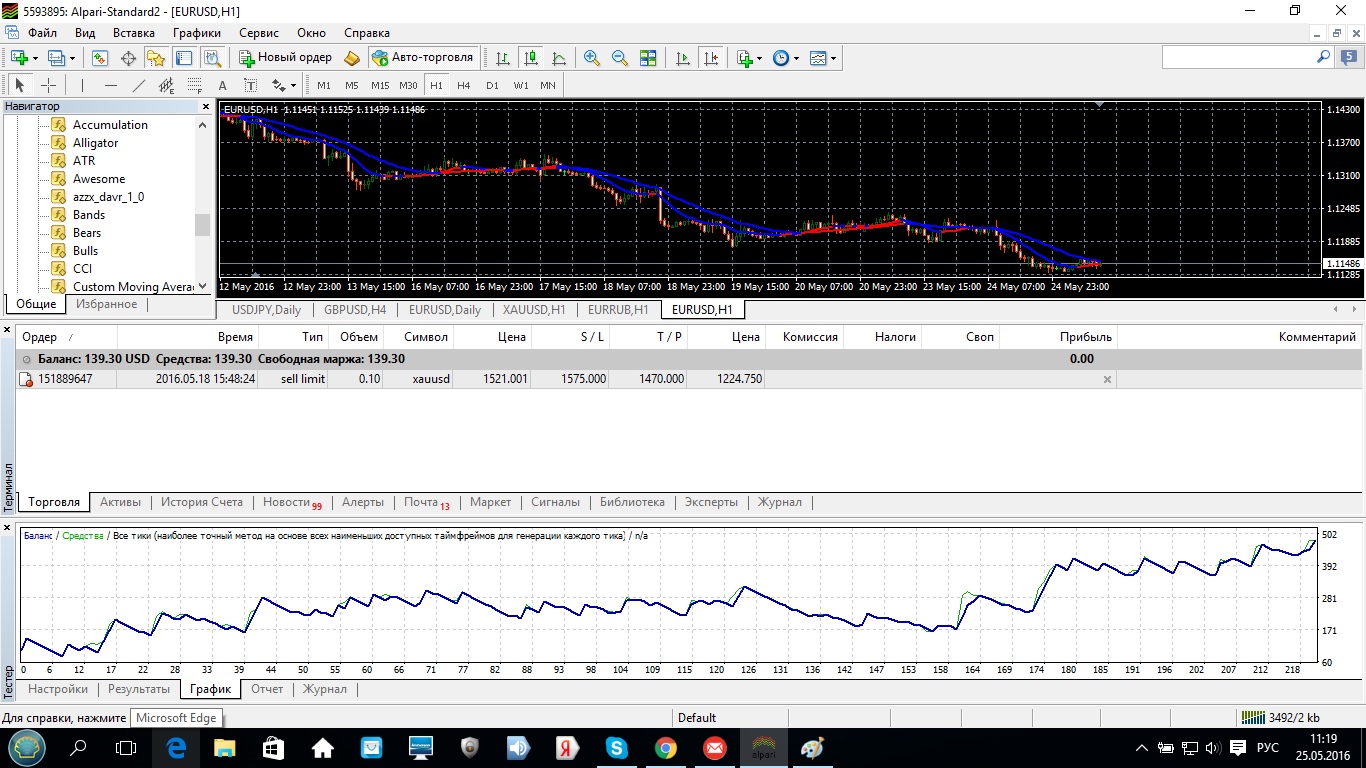1366x768 pixels.
Task: Switch to the XAUUSD,H1 chart tab
Action: click(x=534, y=310)
